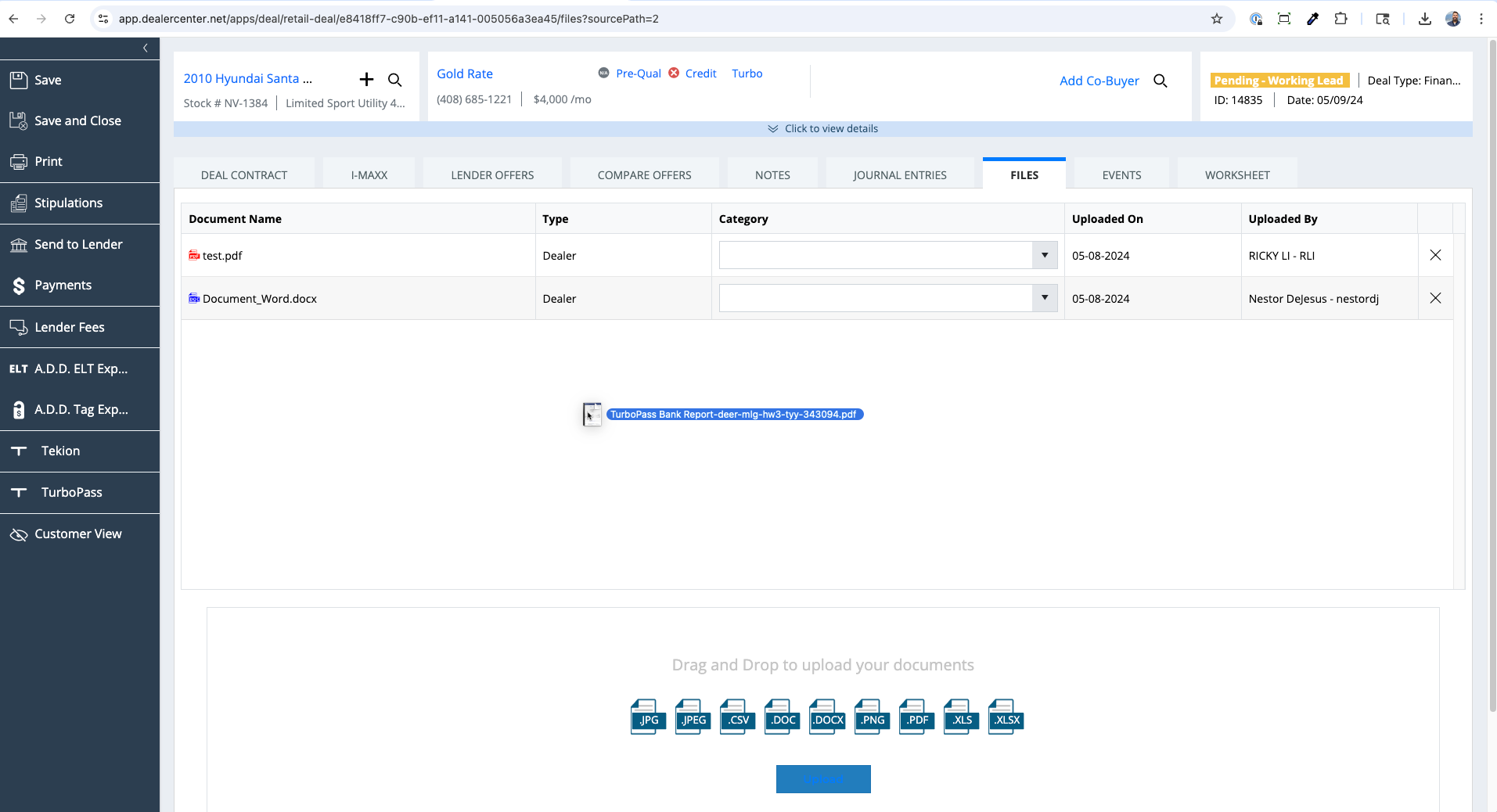Click the .PDF file type icon
Screen dimensions: 1497x812
pyautogui.click(x=916, y=717)
